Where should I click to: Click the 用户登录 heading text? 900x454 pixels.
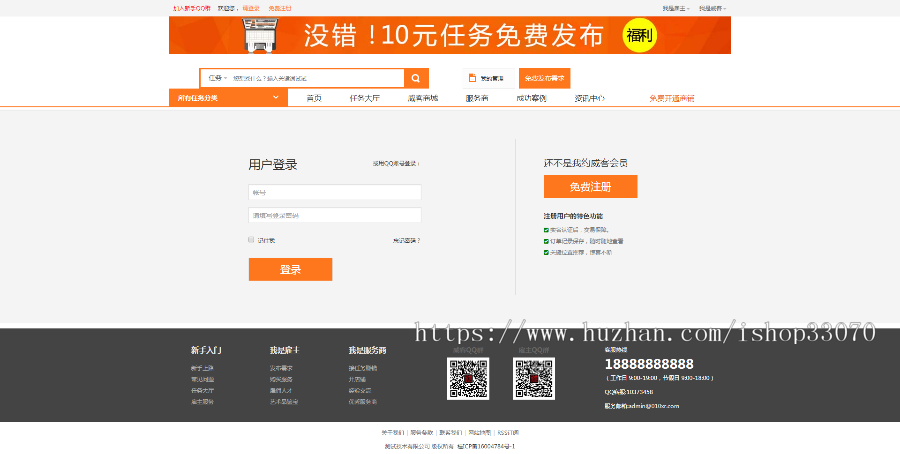coord(273,165)
